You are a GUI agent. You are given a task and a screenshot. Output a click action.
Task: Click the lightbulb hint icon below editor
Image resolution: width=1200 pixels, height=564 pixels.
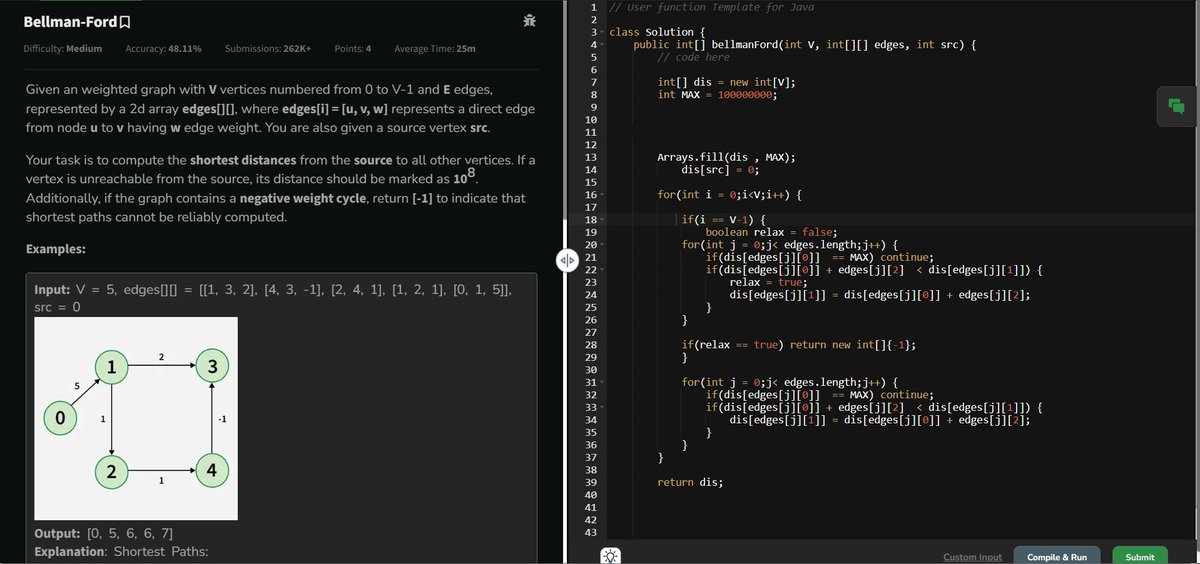point(610,555)
